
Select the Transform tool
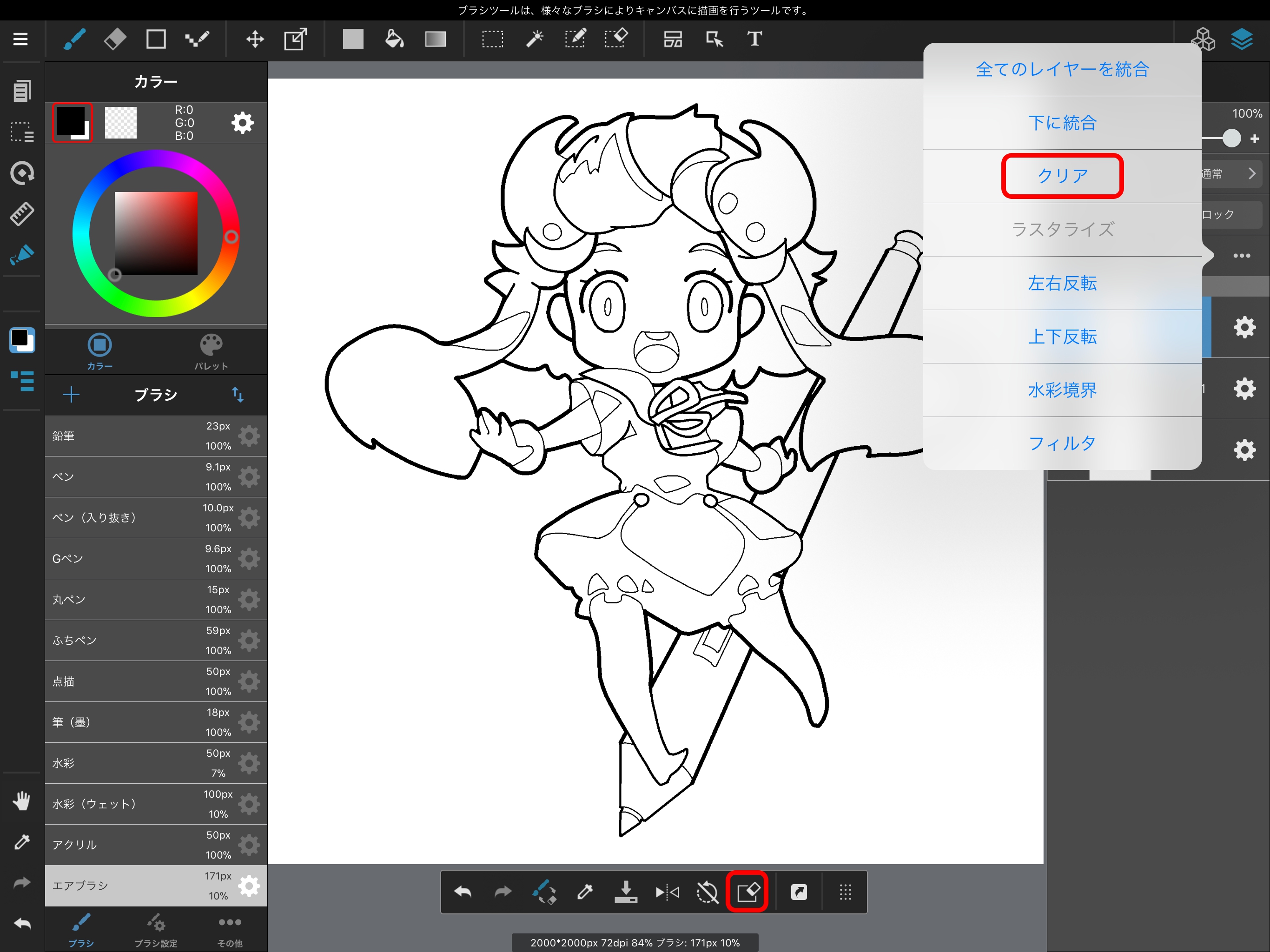click(x=296, y=39)
